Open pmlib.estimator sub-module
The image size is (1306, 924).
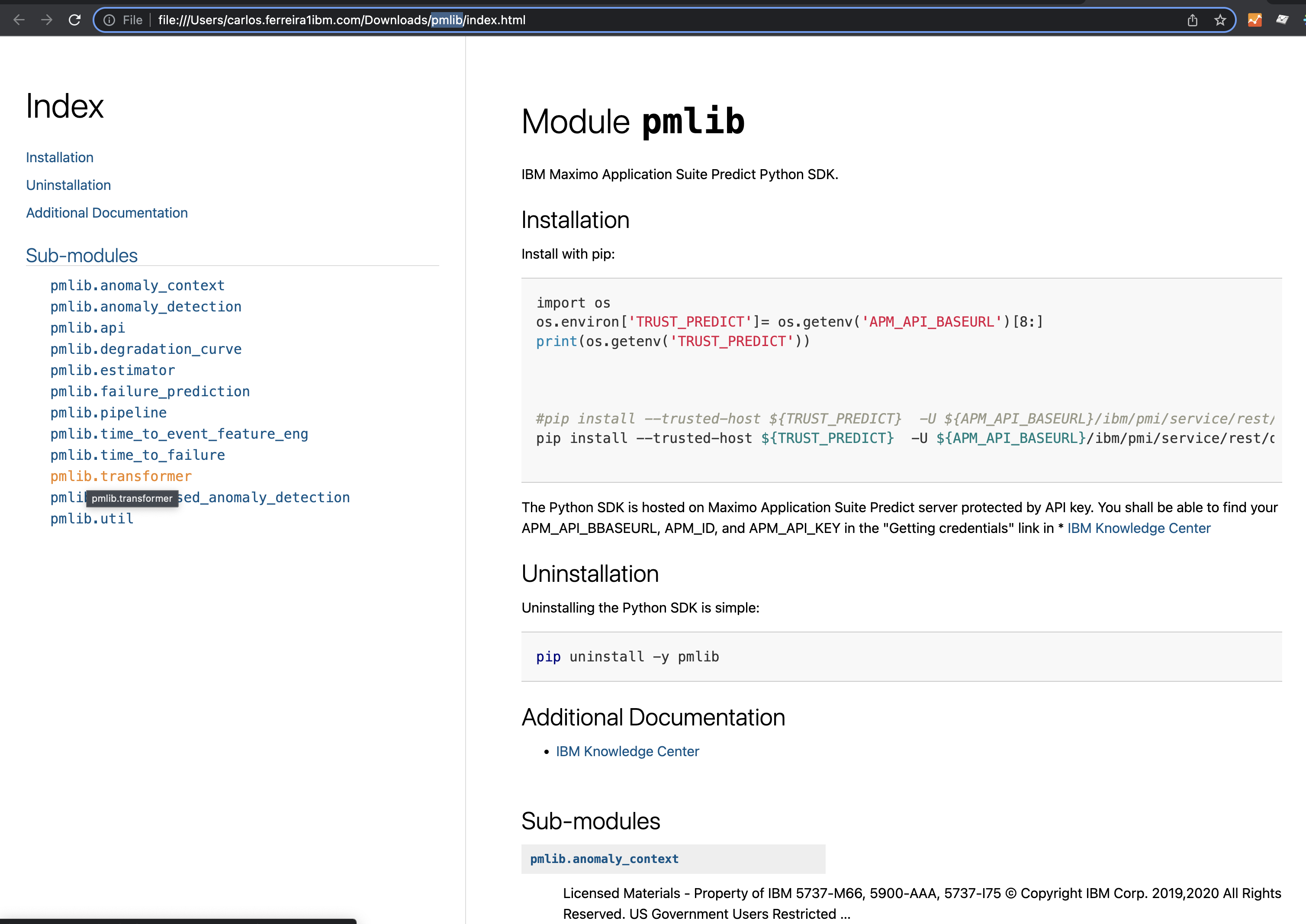(113, 370)
